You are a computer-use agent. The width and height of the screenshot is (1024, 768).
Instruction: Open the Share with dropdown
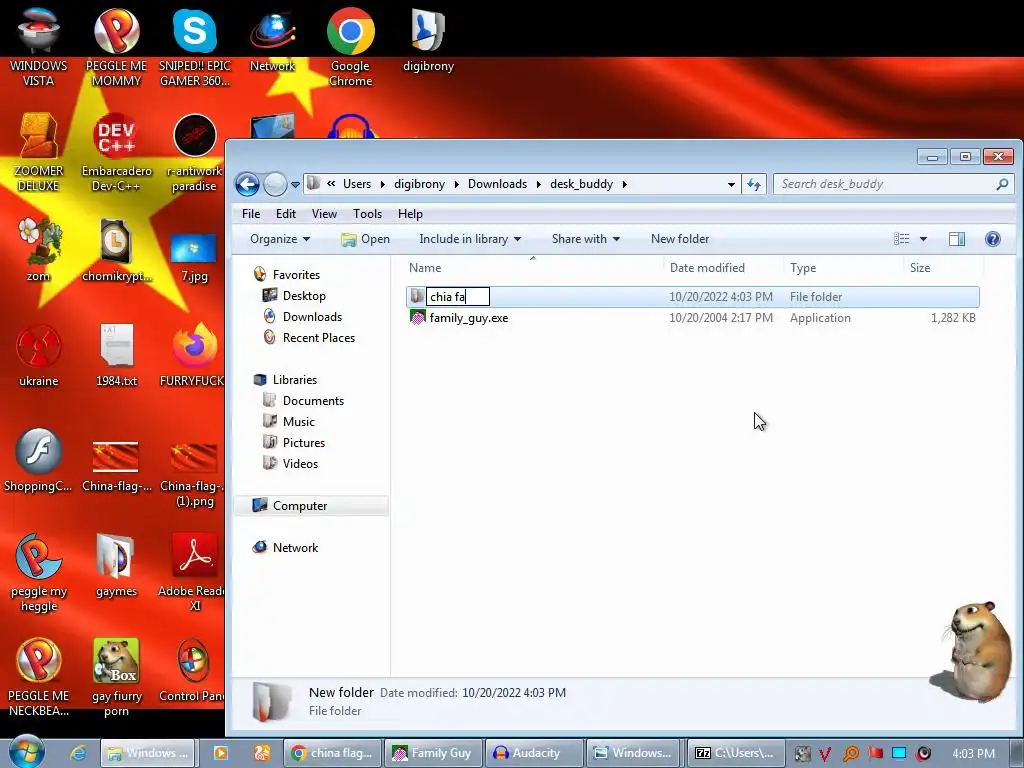585,239
